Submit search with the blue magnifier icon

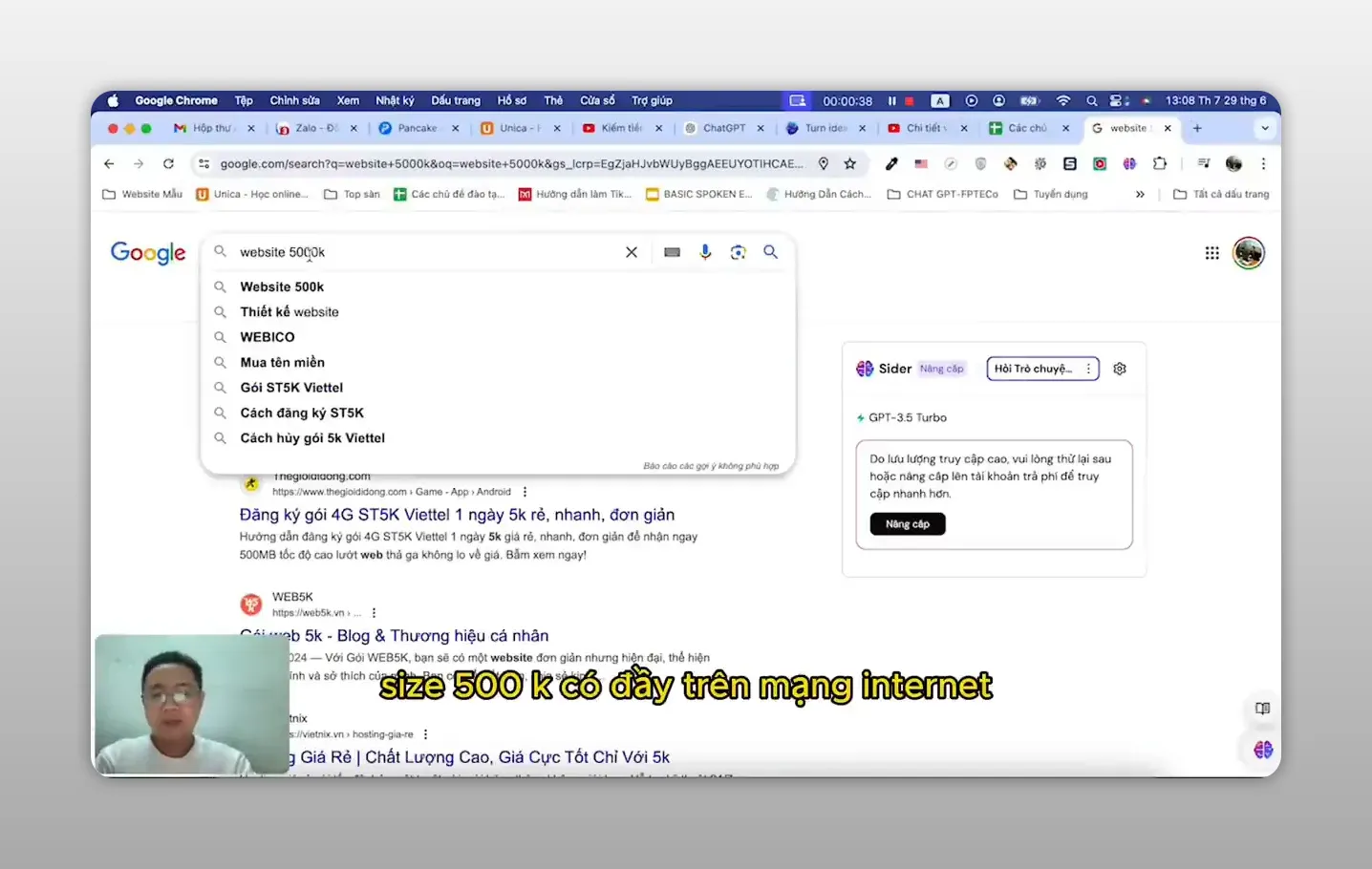coord(770,252)
